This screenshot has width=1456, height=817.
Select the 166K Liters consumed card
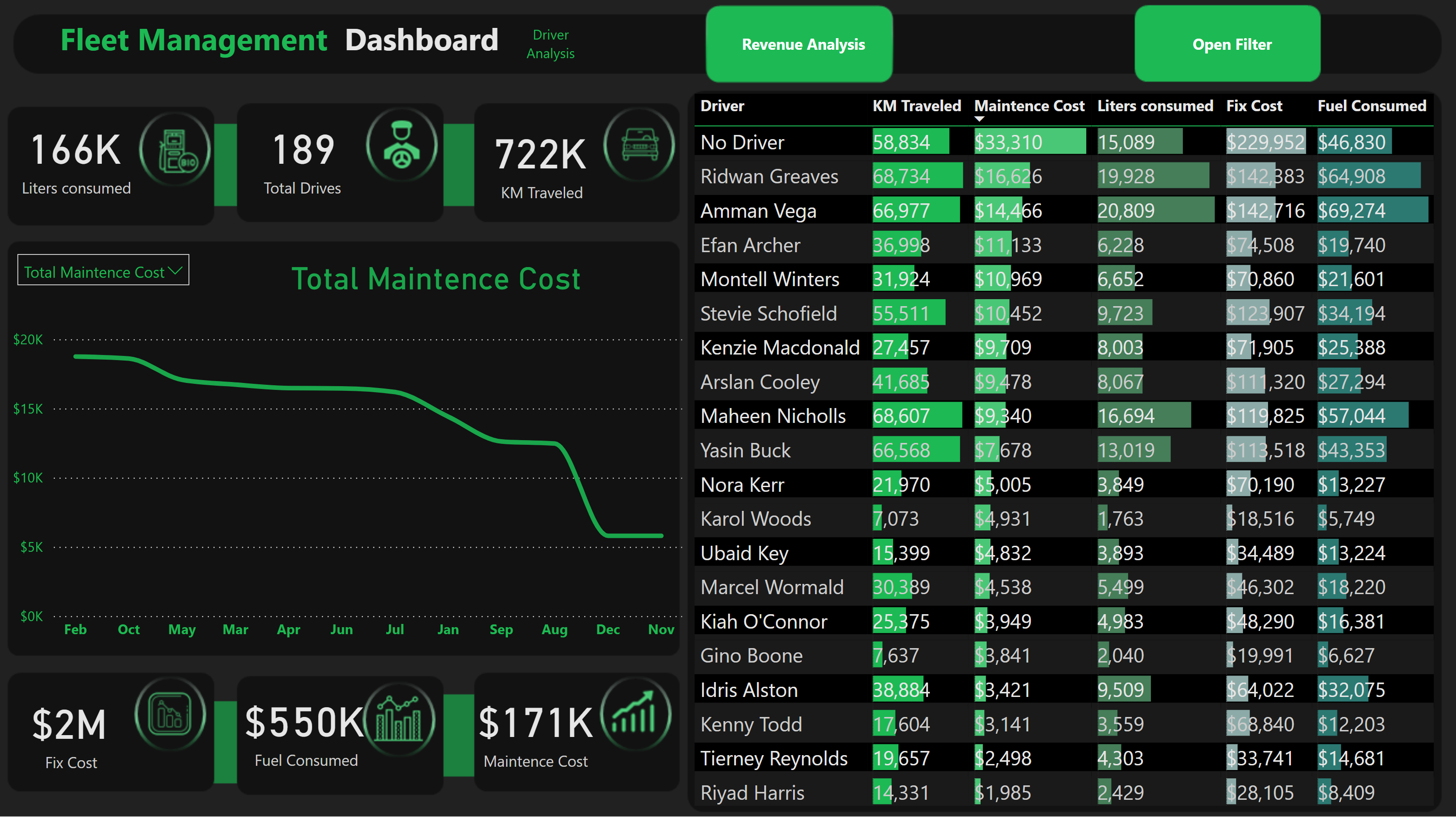tap(111, 165)
